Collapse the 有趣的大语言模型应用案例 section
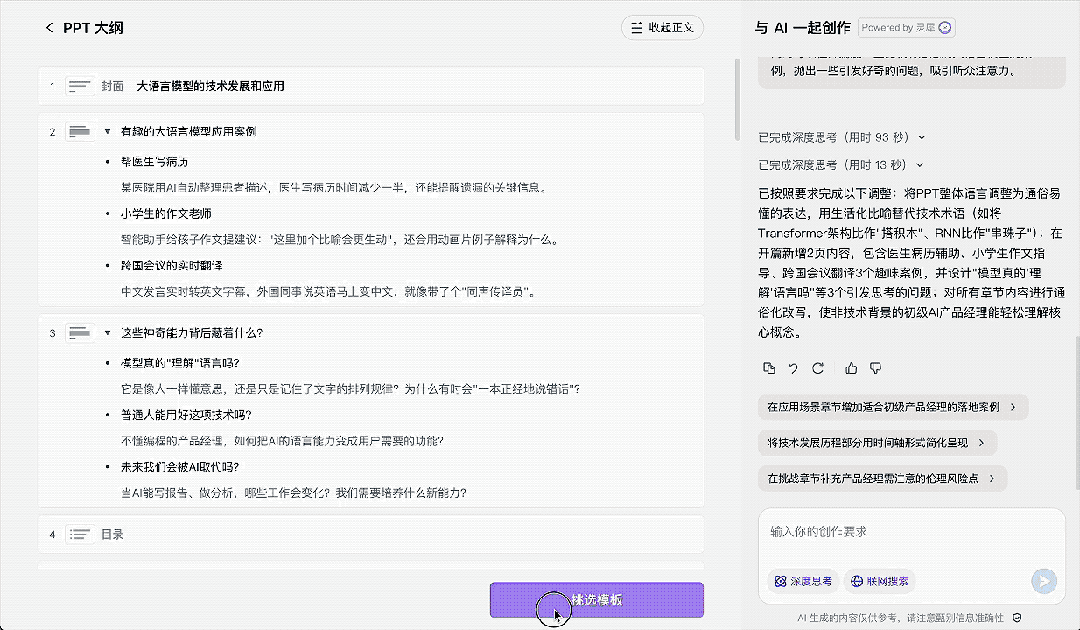This screenshot has width=1080, height=630. [107, 132]
